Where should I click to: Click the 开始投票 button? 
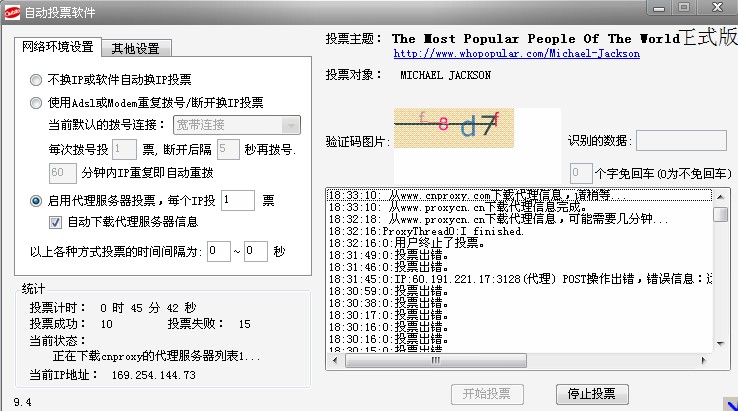[x=487, y=394]
